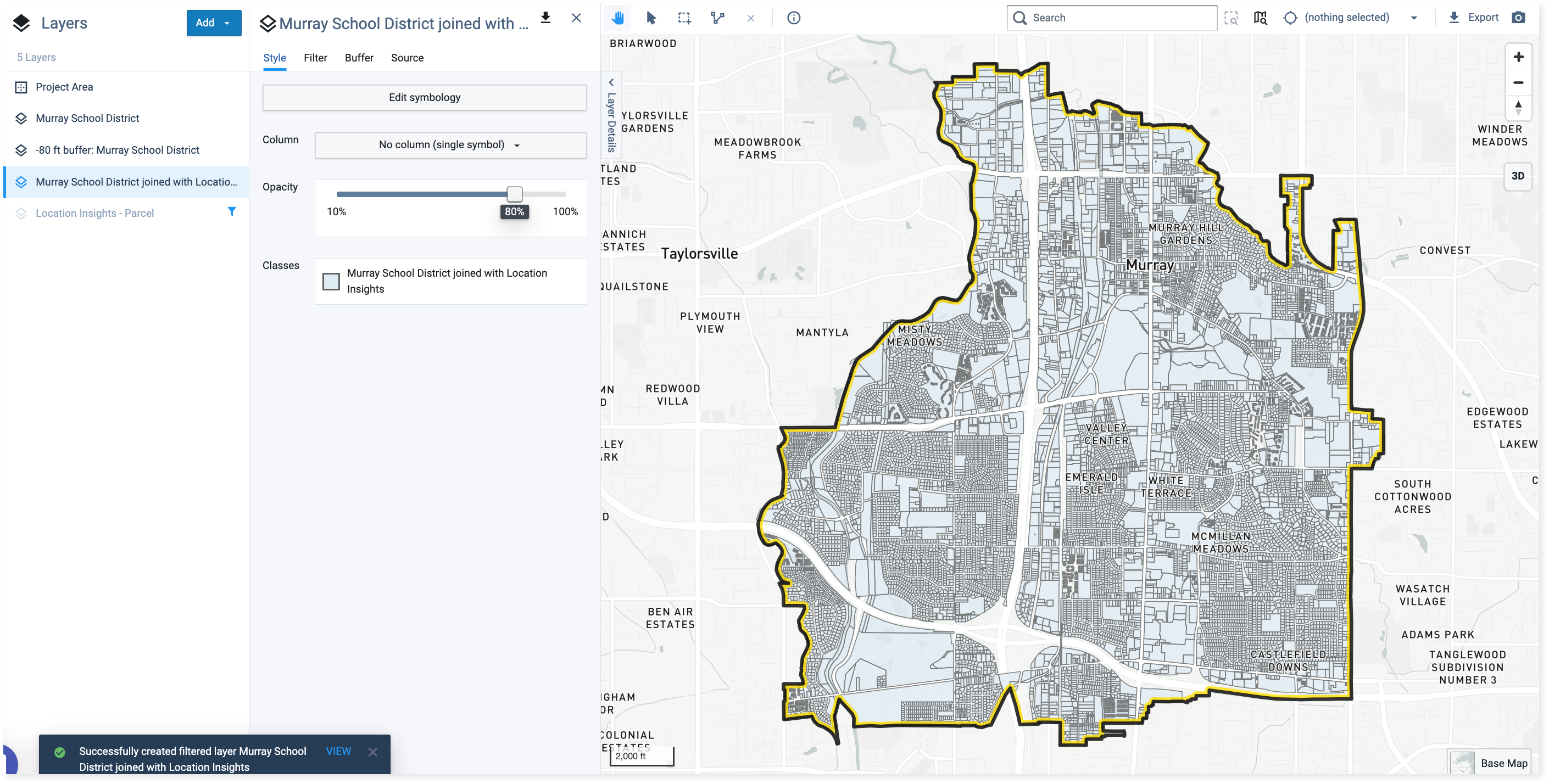Screen dimensions: 1549x784
Task: Toggle visibility of Location Insights Parcel layer
Action: point(22,213)
